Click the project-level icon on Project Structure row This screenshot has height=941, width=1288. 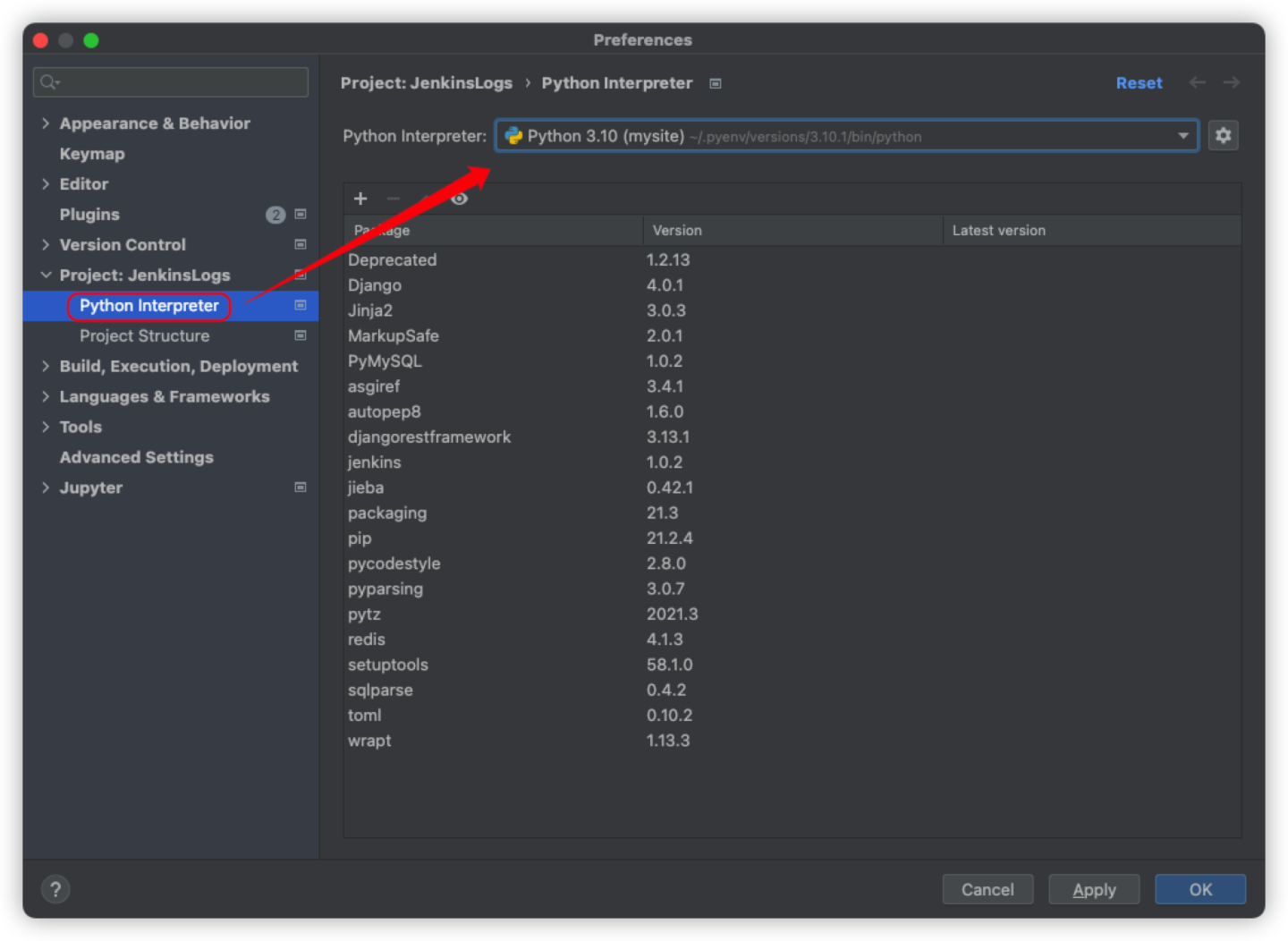tap(301, 335)
